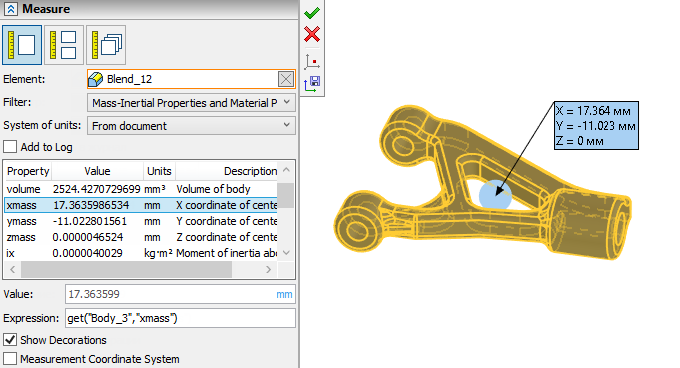This screenshot has width=680, height=368.
Task: Clear the Blend_12 element selection
Action: pos(286,79)
